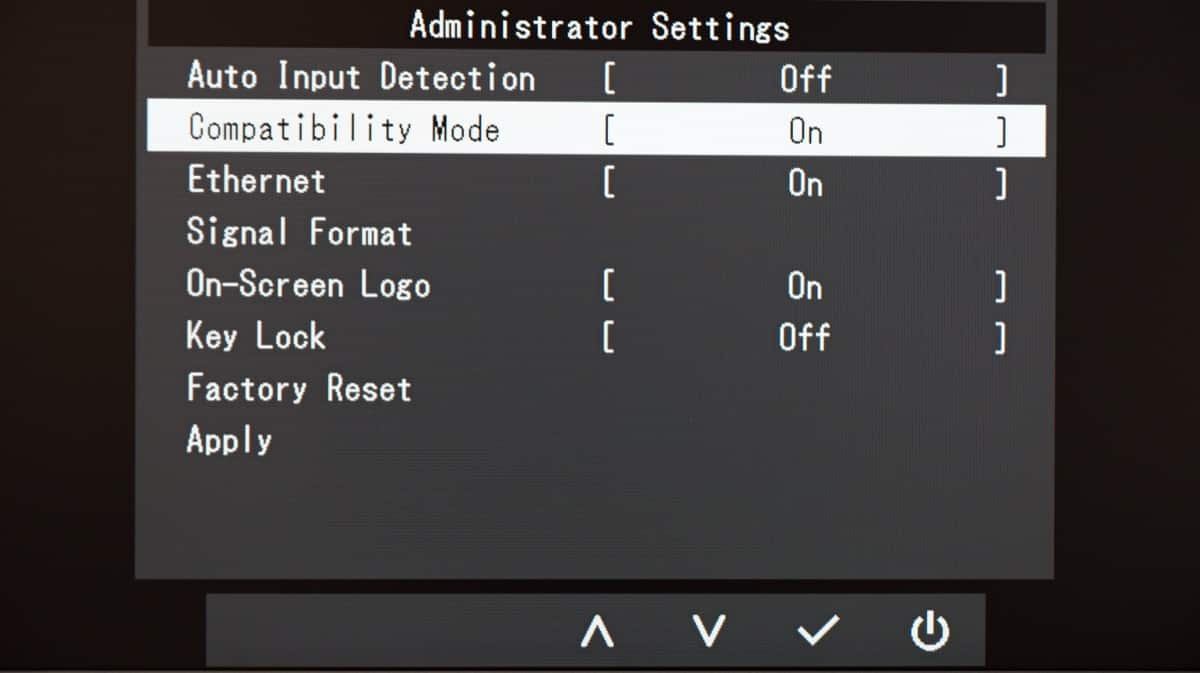The width and height of the screenshot is (1200, 673).
Task: Open the Signal Format submenu
Action: tap(298, 232)
